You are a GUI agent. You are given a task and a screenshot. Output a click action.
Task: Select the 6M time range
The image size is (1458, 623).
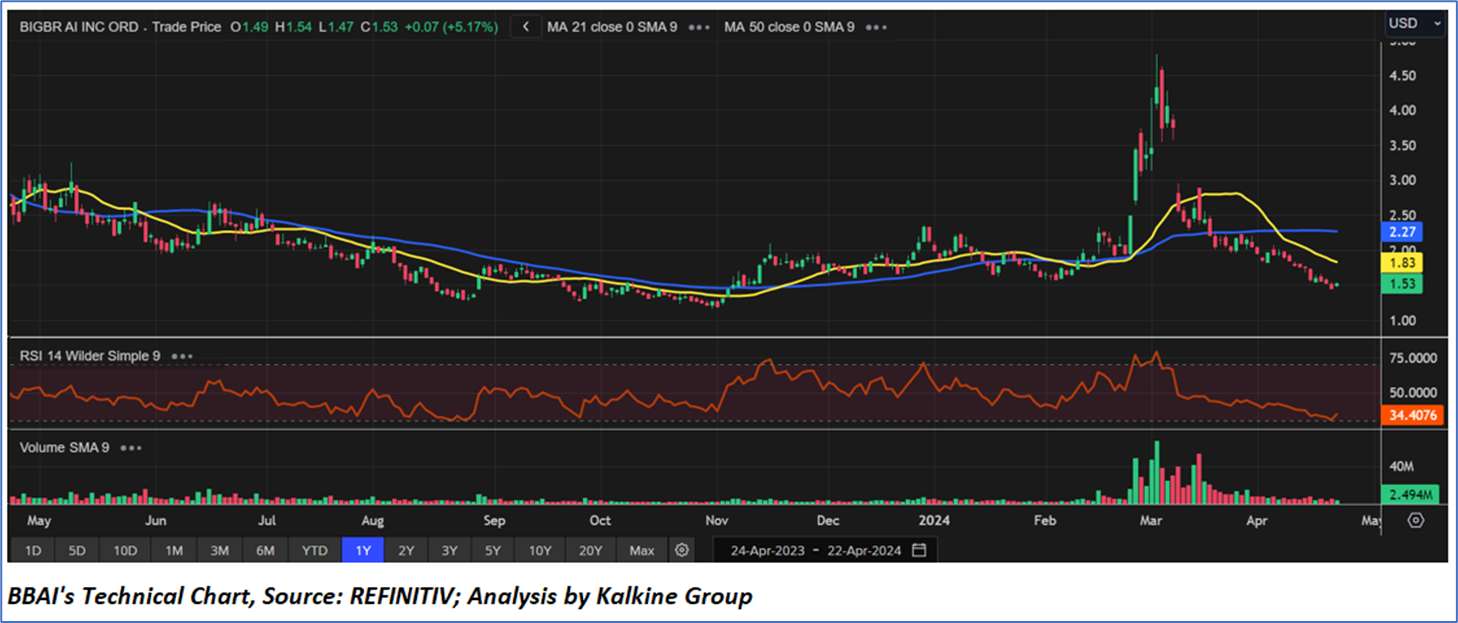tap(266, 550)
